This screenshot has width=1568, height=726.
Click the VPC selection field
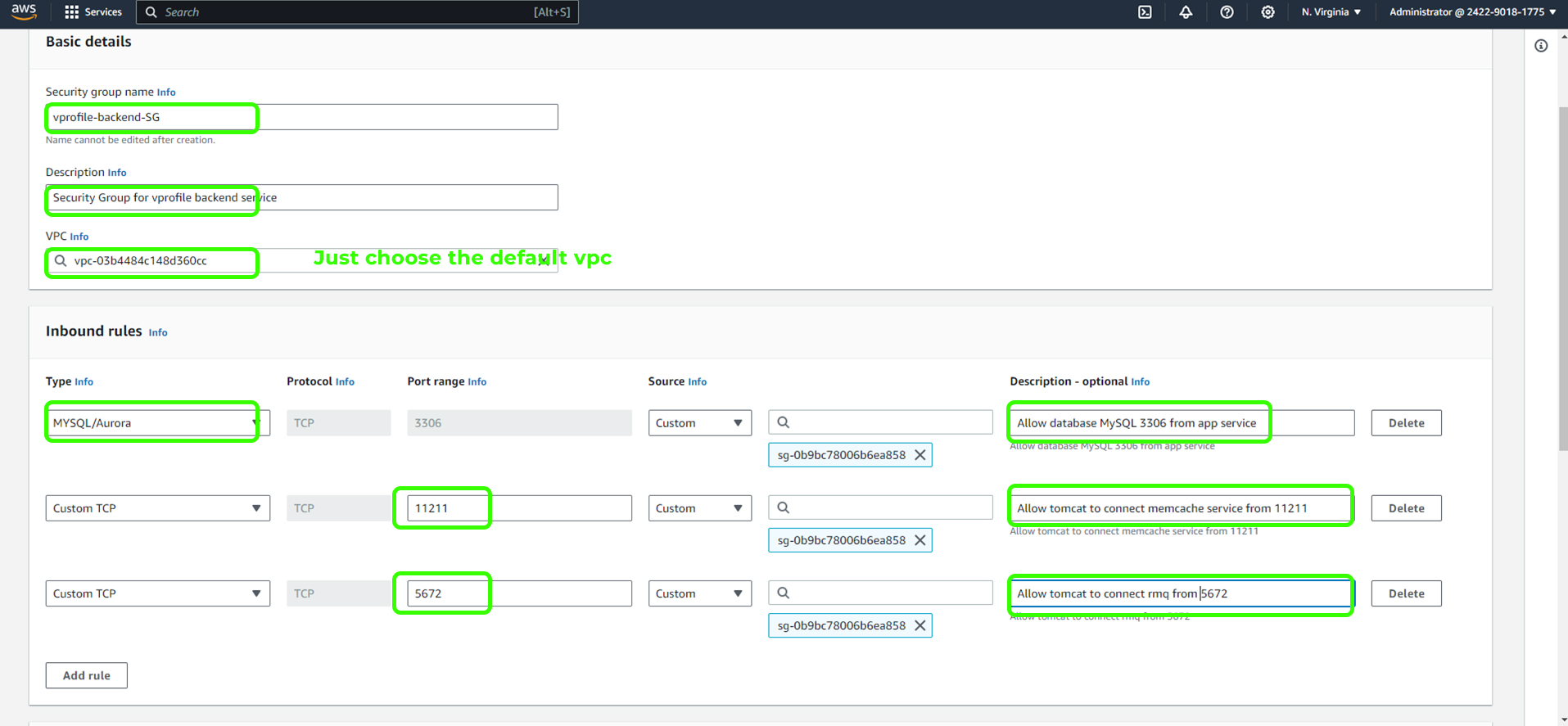tap(301, 261)
